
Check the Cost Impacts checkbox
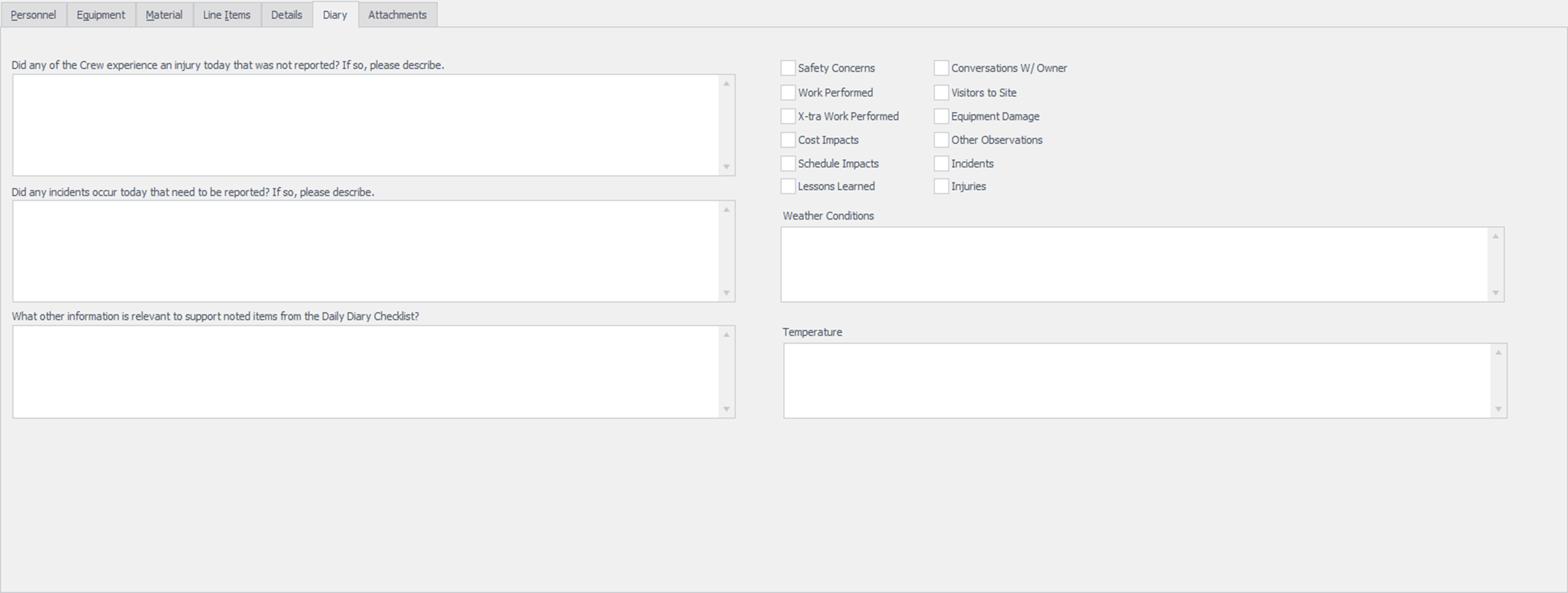pos(788,140)
